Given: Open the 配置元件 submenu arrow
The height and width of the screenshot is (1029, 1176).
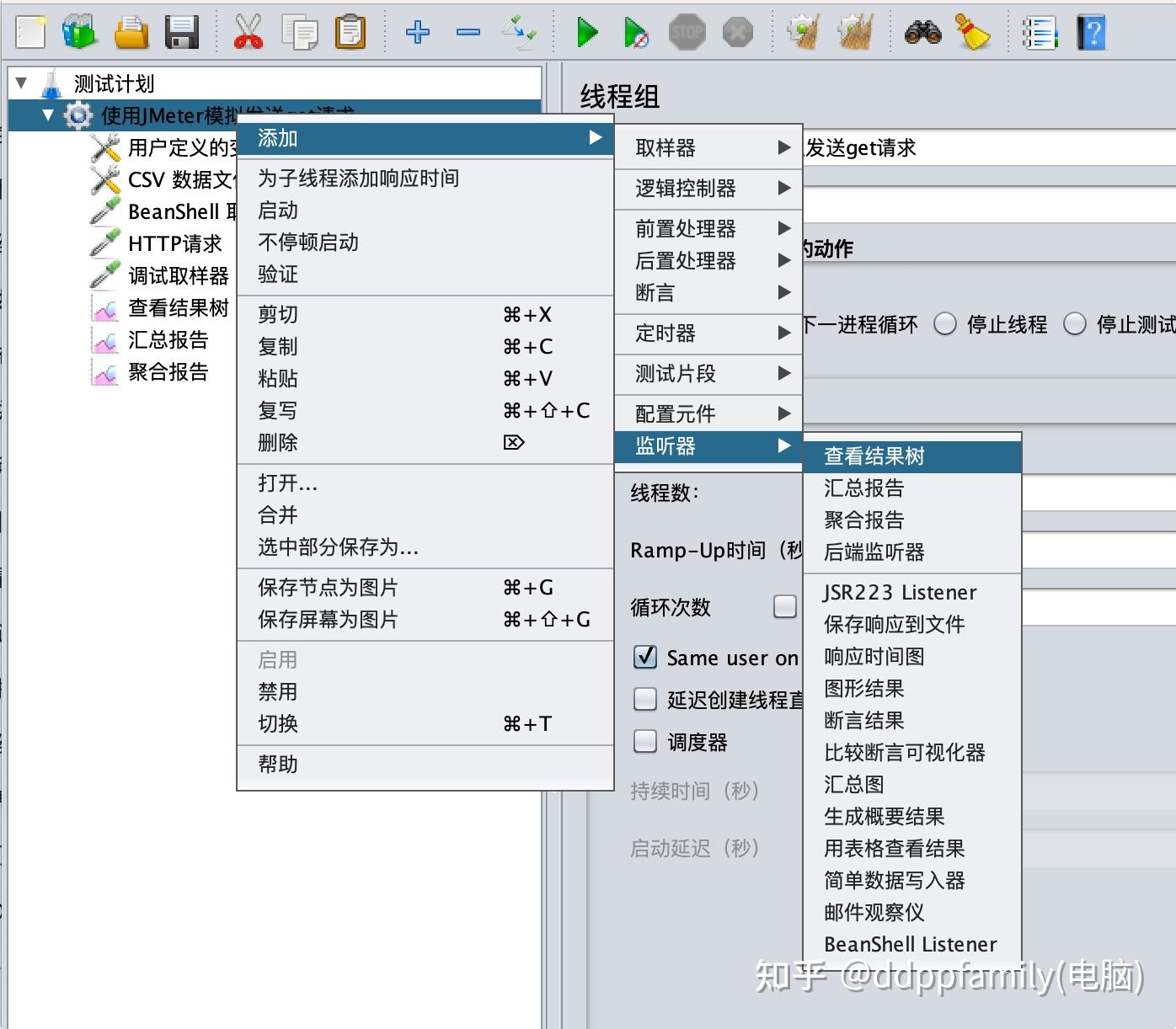Looking at the screenshot, I should 785,413.
